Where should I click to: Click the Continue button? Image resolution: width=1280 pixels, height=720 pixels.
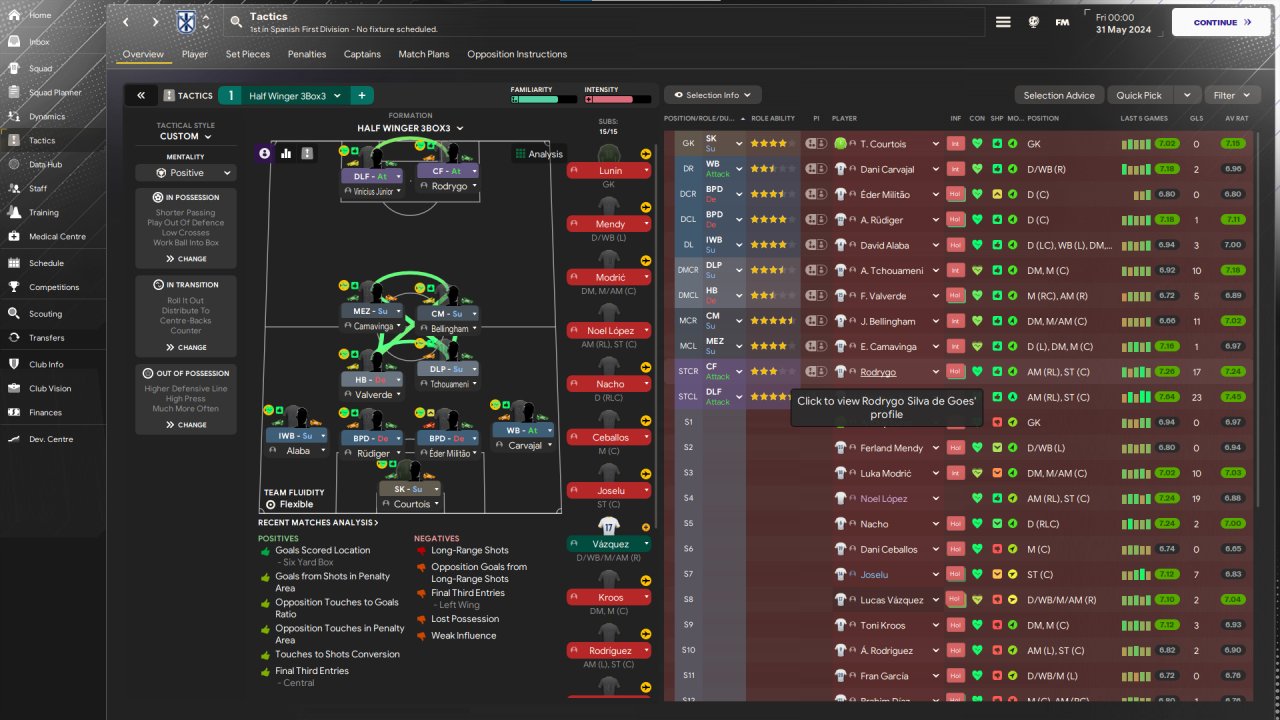pos(1221,22)
